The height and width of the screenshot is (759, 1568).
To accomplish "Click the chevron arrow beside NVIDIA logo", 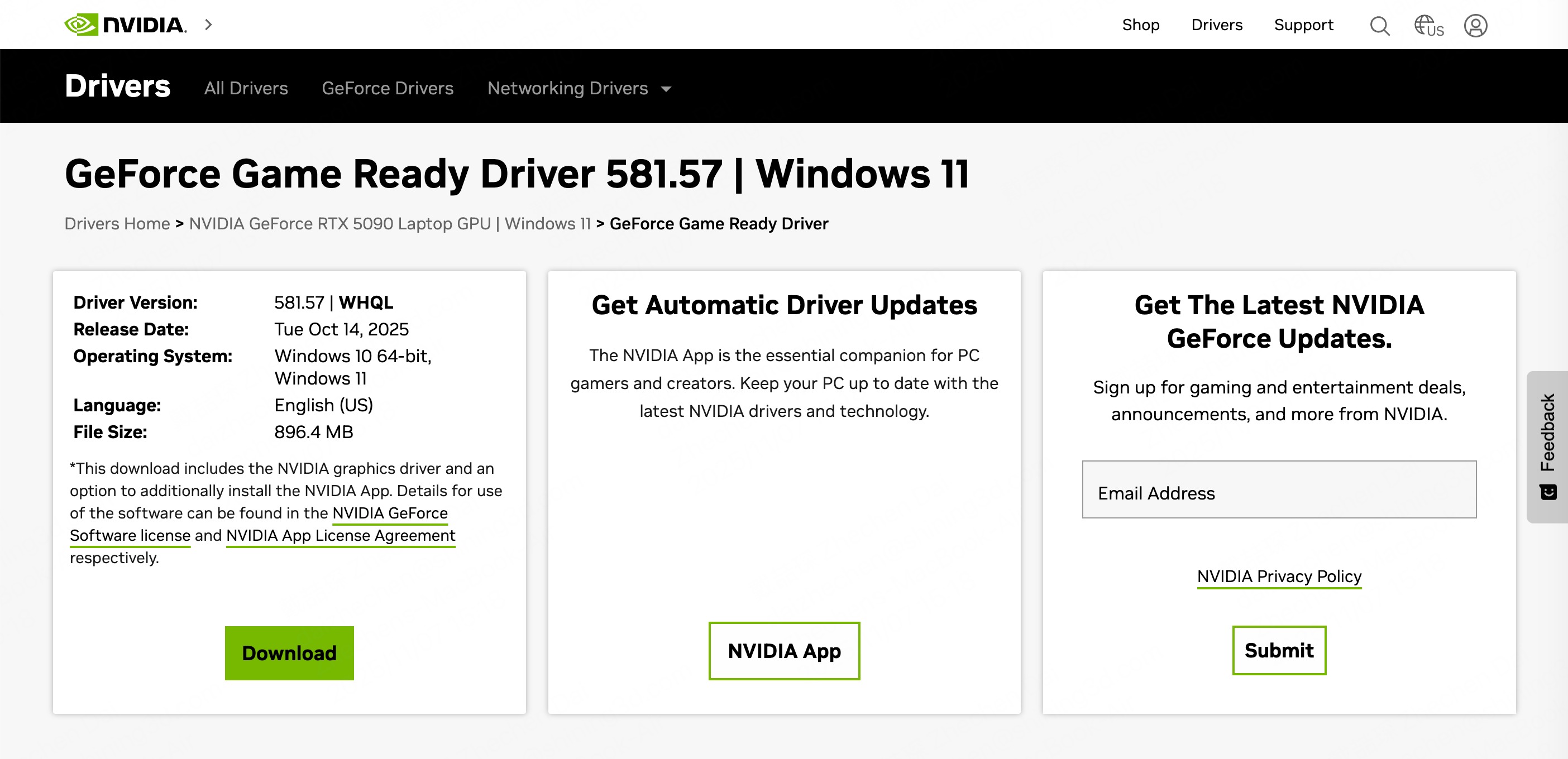I will (x=208, y=25).
